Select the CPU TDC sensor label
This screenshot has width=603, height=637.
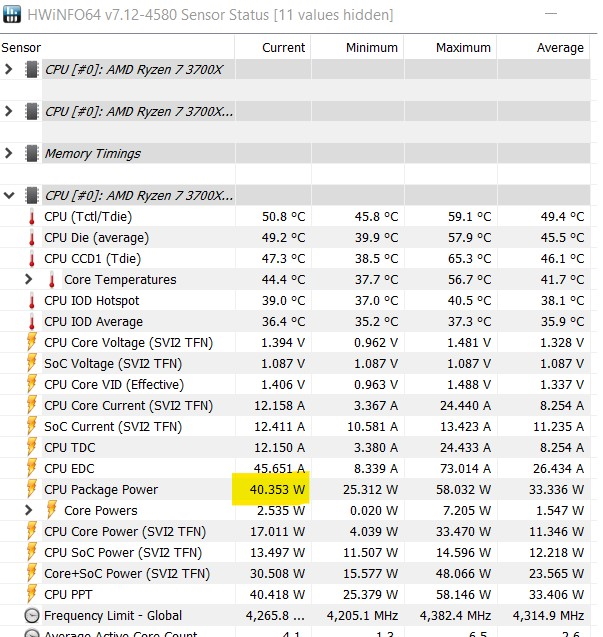tap(69, 448)
